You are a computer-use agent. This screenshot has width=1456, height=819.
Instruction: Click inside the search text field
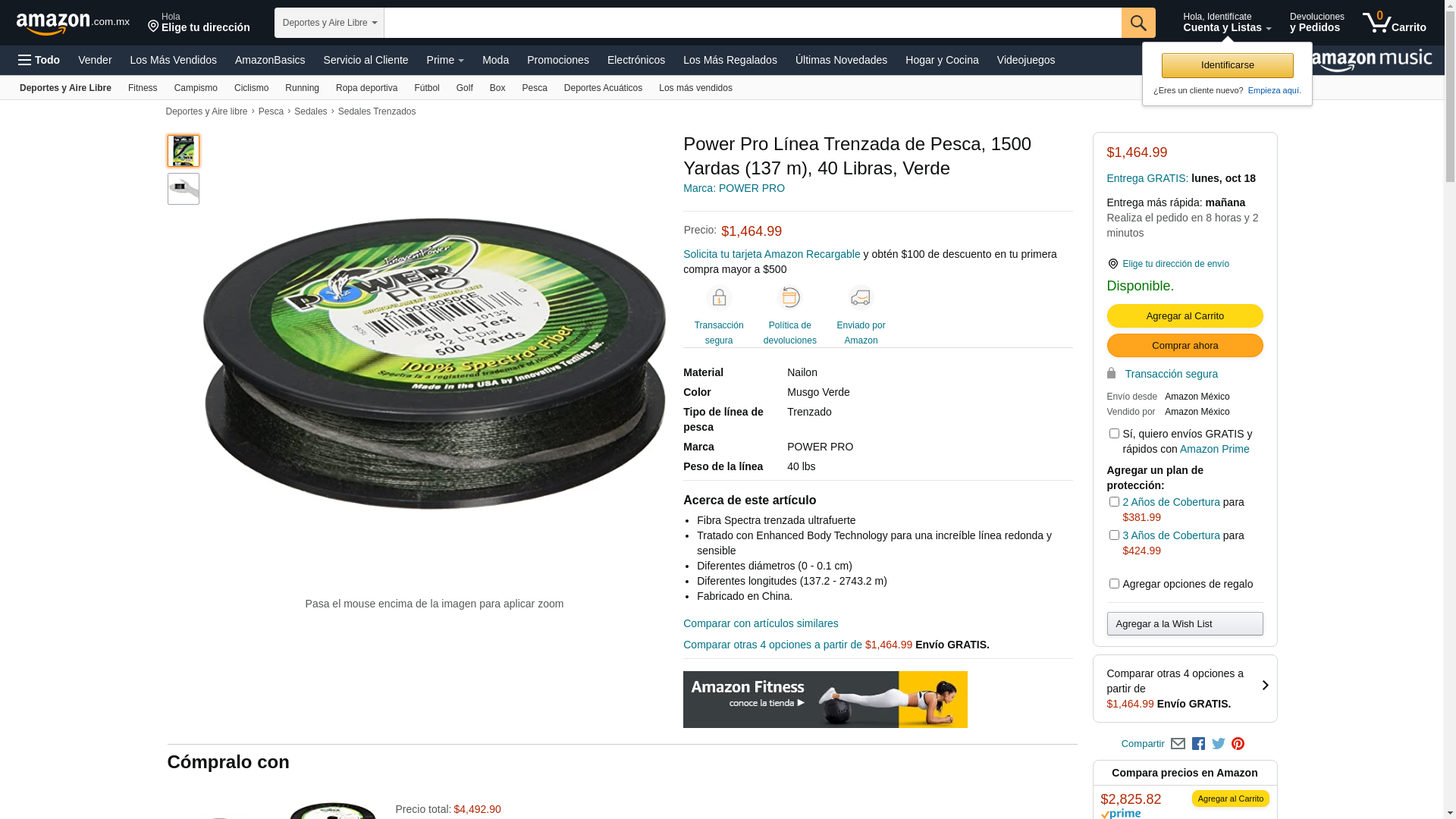coord(753,23)
